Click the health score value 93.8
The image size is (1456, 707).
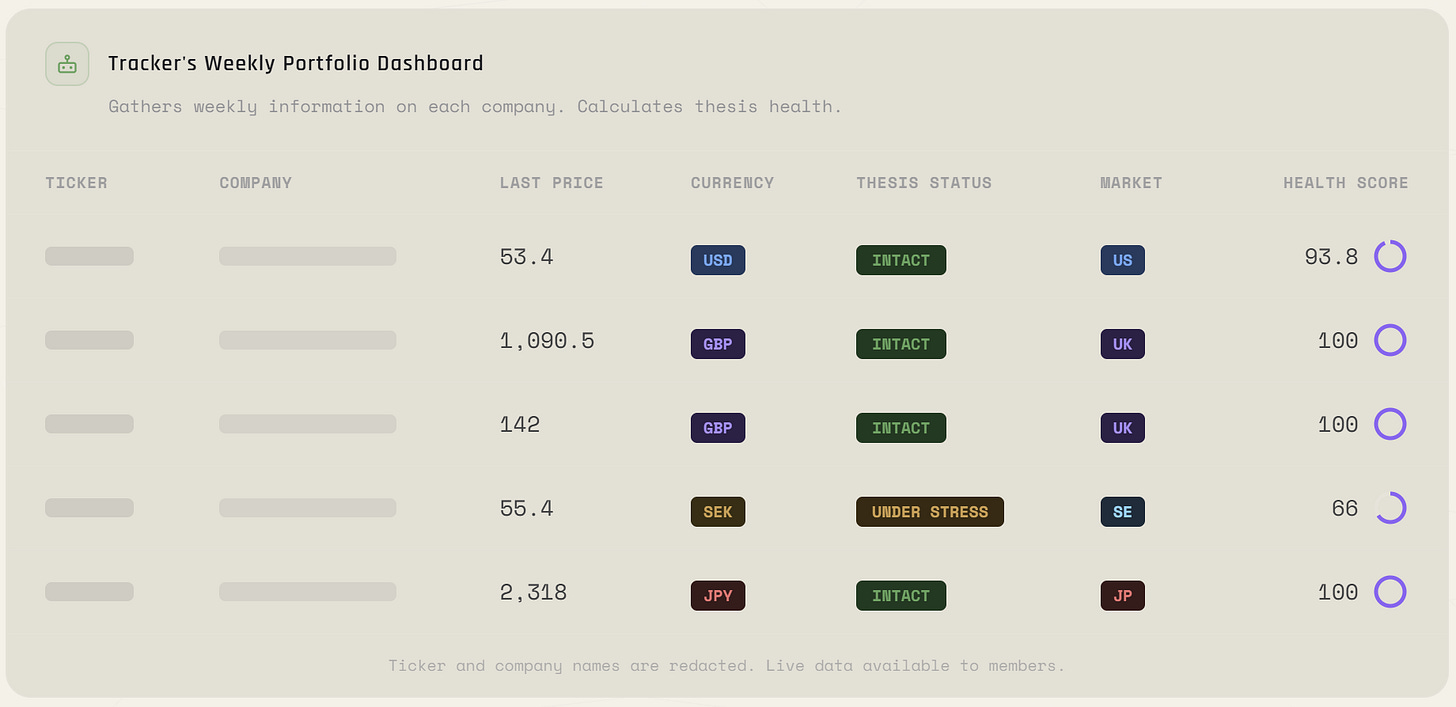1331,257
